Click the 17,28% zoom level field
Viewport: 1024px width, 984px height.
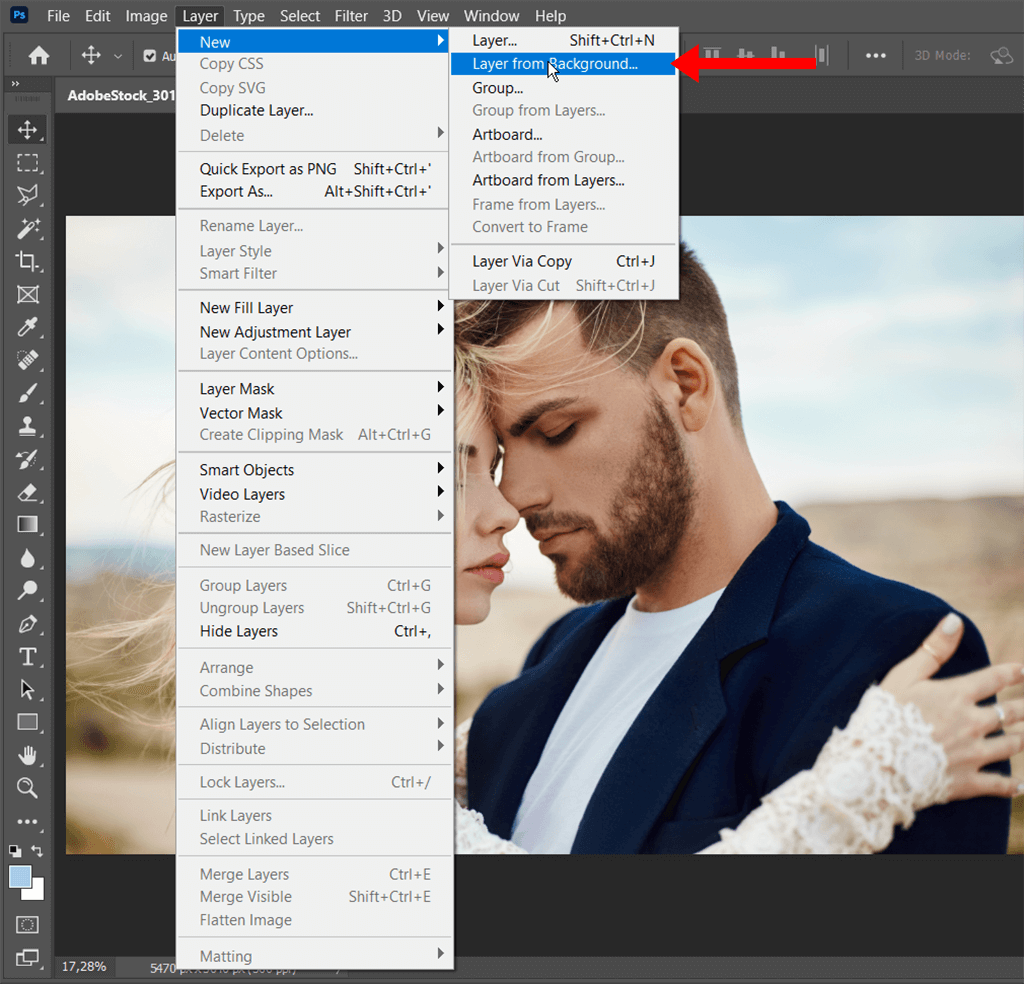point(84,967)
